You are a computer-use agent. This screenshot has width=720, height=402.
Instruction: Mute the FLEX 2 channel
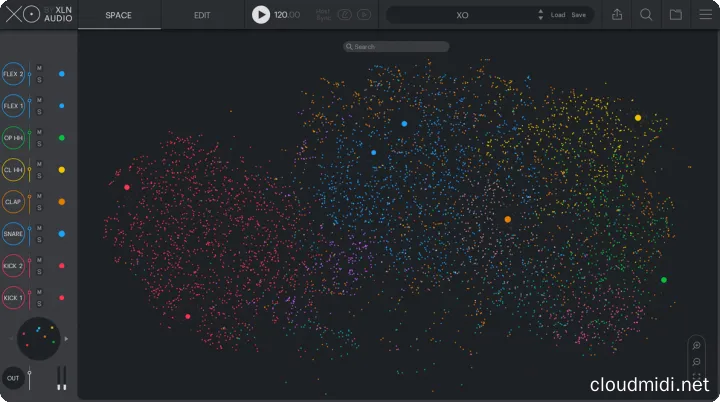[x=39, y=69]
